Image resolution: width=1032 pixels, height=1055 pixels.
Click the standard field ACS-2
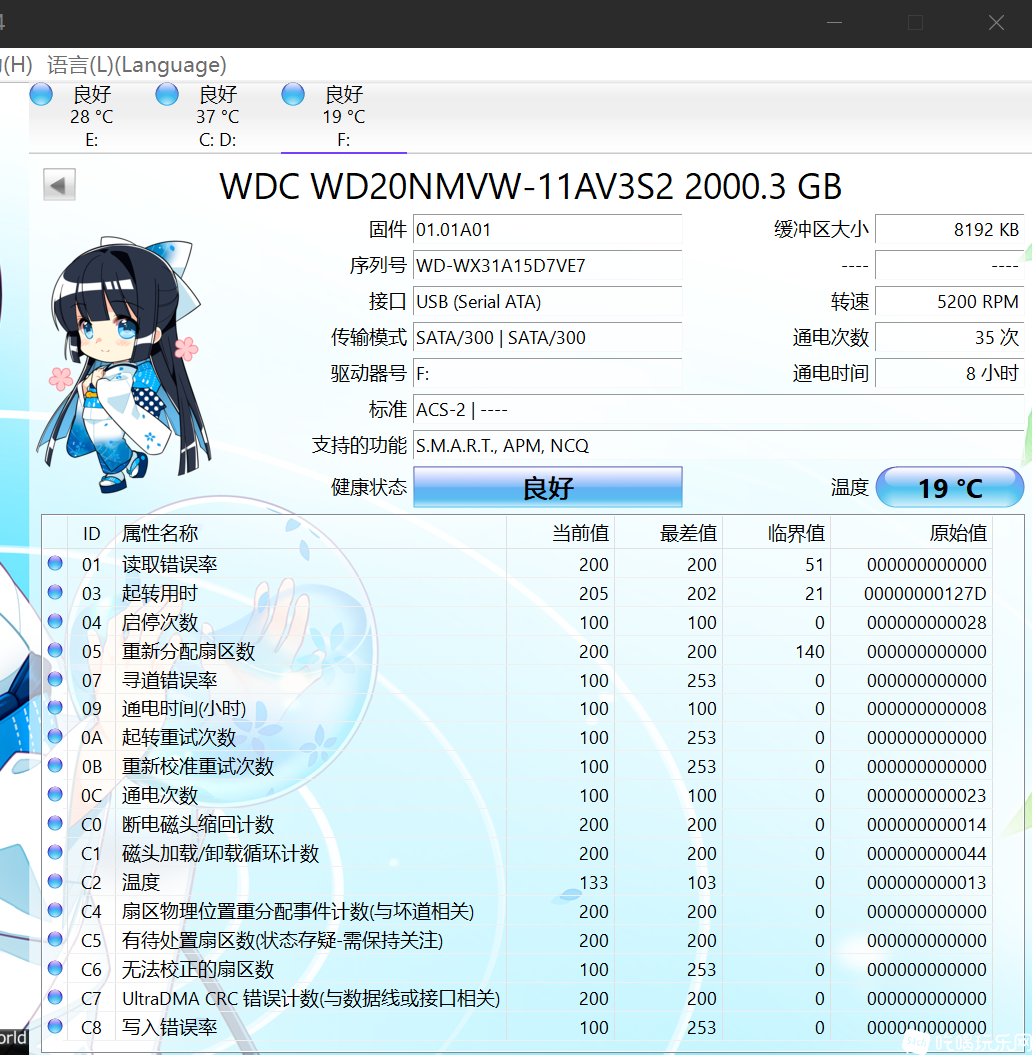718,410
